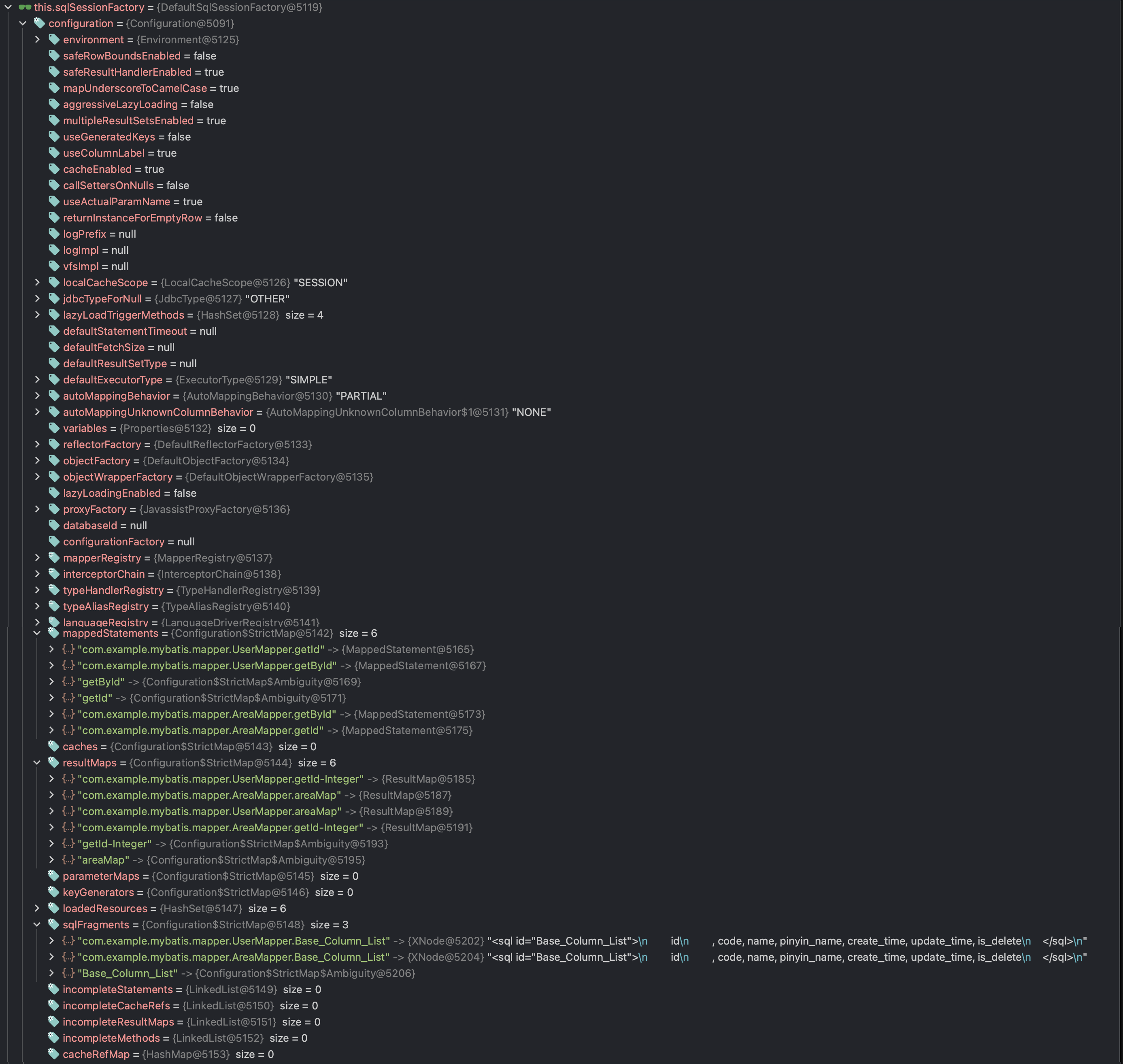Expand the UserMapper.Base_Column_List sql fragment entry
Viewport: 1123px width, 1064px height.
(51, 941)
